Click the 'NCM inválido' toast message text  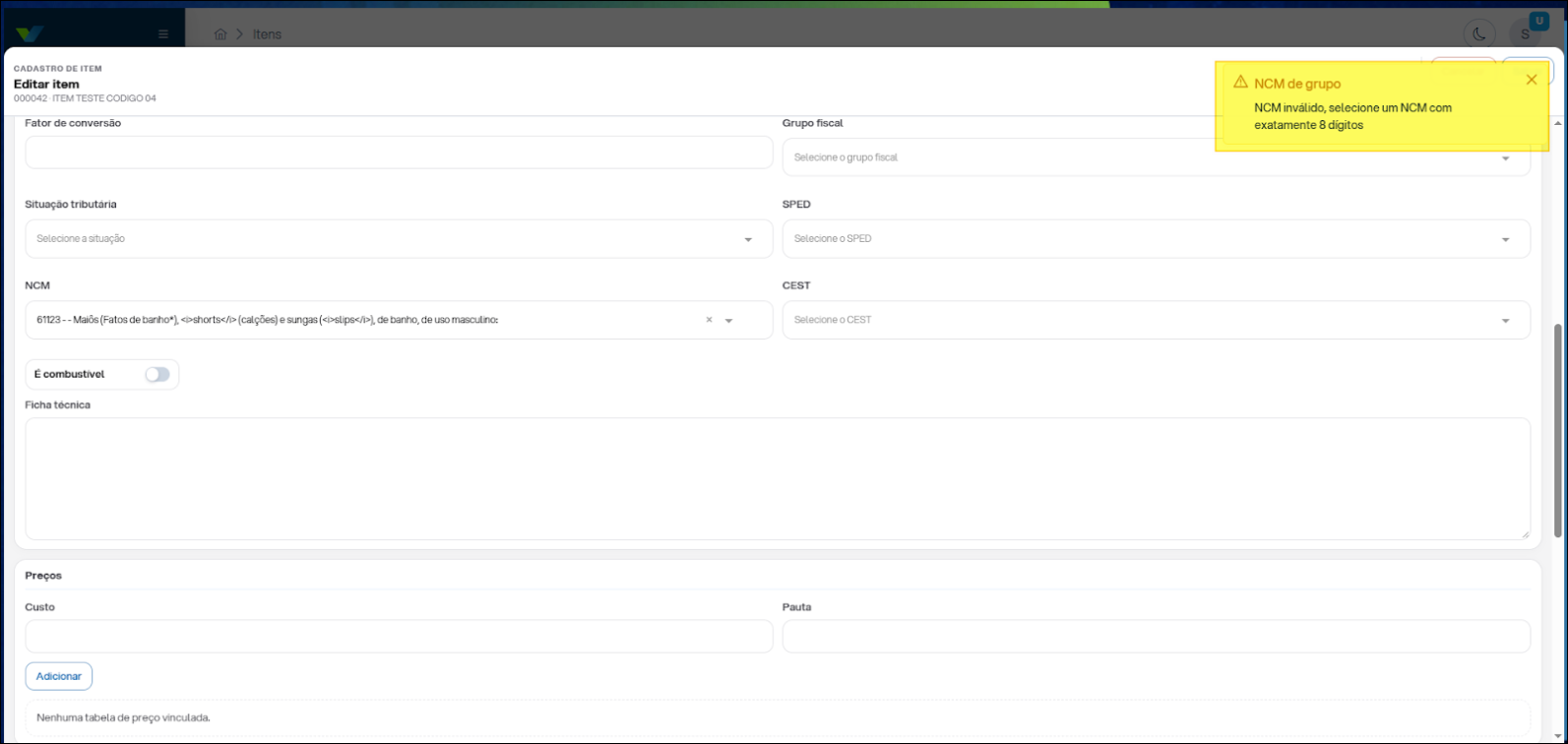[x=1352, y=116]
